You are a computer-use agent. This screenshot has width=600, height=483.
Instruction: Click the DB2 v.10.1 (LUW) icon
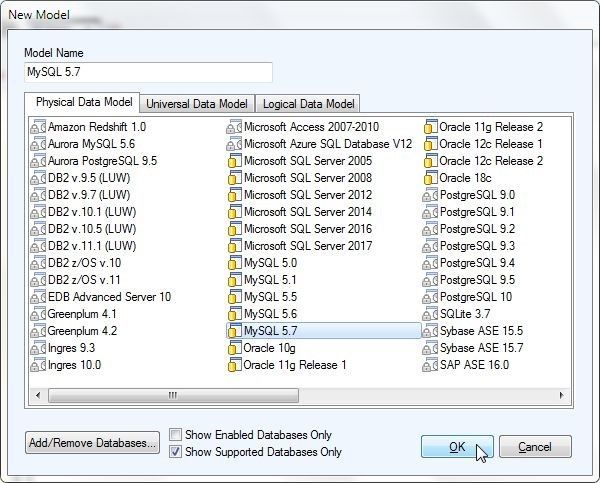(38, 212)
